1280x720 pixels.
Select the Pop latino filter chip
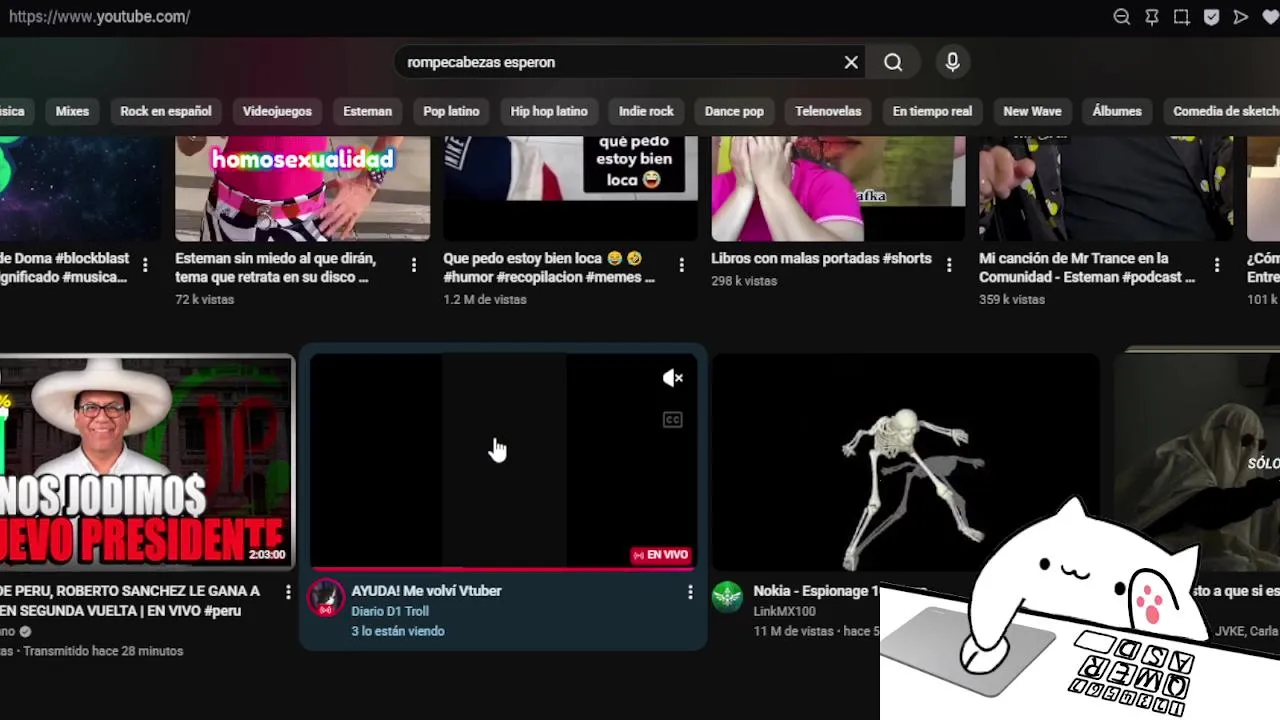pos(451,111)
